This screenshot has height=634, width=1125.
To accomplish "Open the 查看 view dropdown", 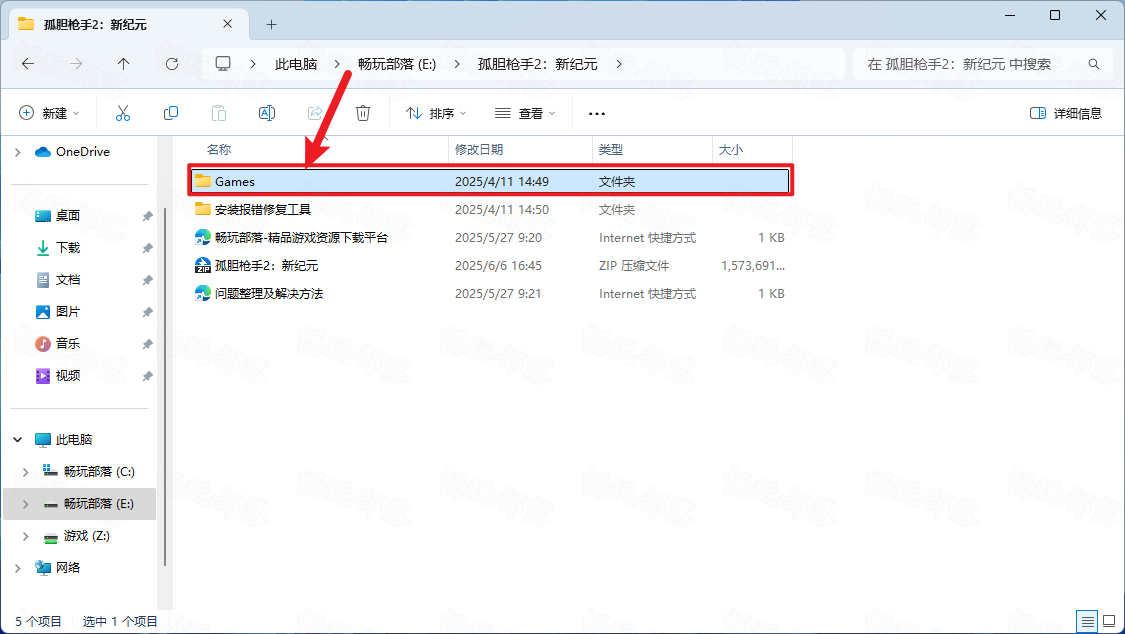I will [525, 113].
